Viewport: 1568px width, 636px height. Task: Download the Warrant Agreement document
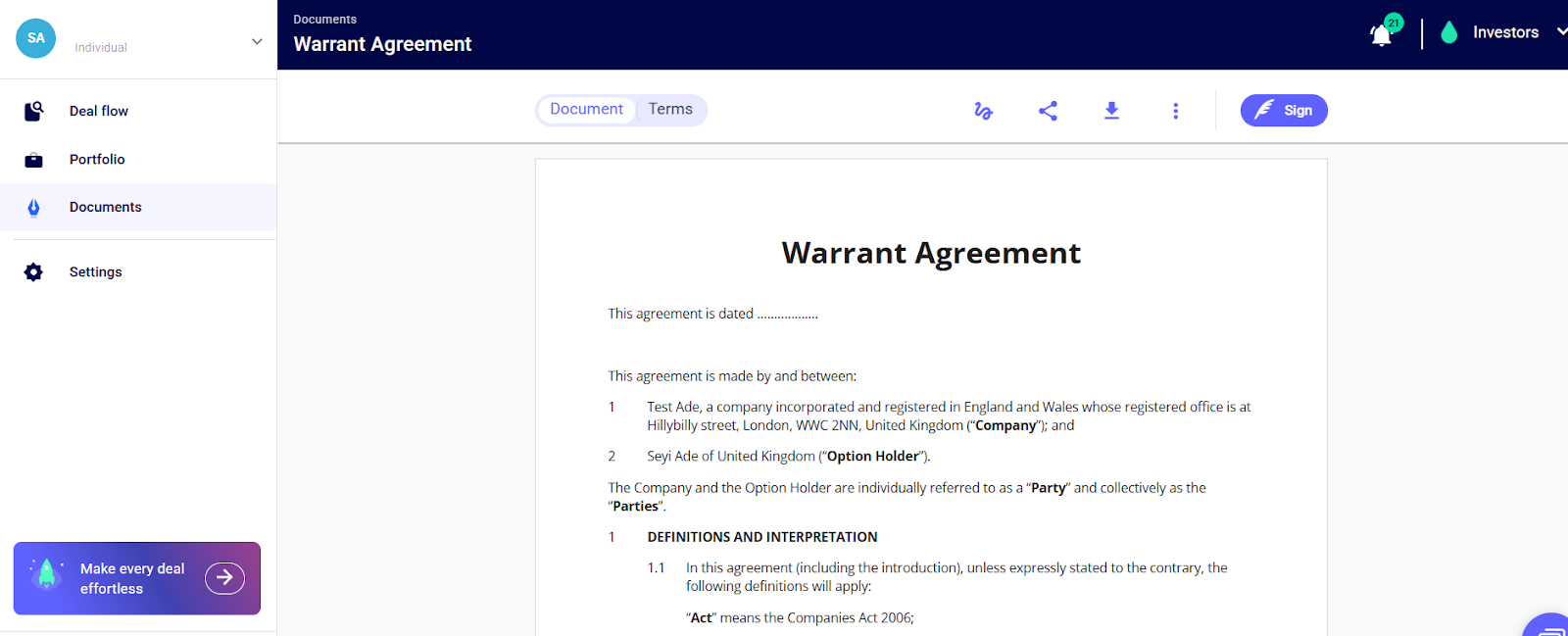1111,111
